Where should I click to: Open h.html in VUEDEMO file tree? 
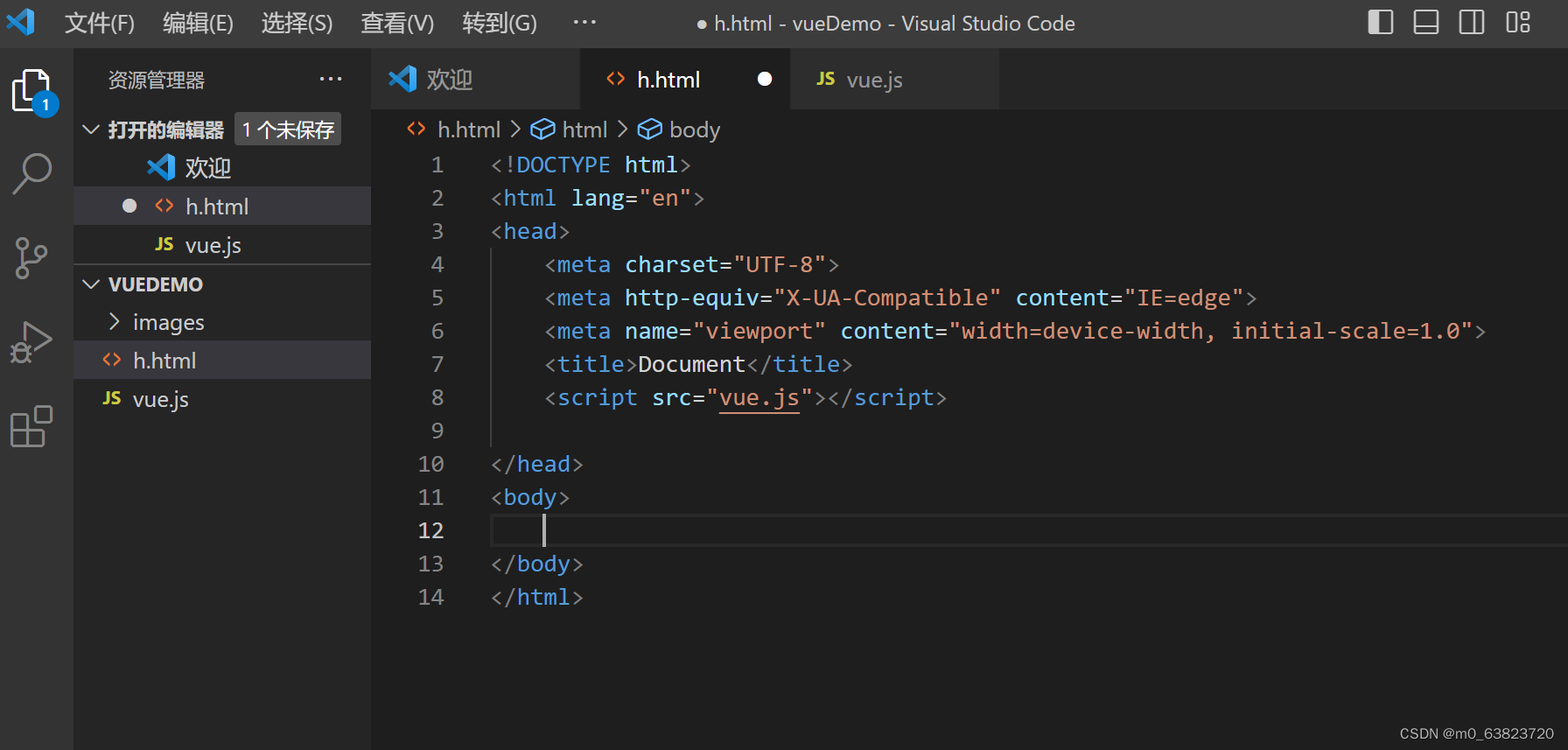(x=222, y=360)
